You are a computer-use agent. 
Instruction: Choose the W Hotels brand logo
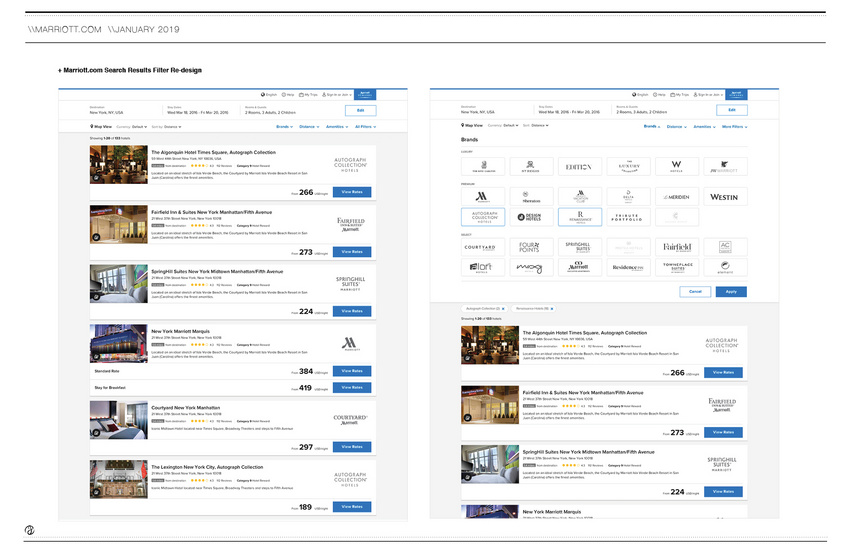pyautogui.click(x=677, y=166)
